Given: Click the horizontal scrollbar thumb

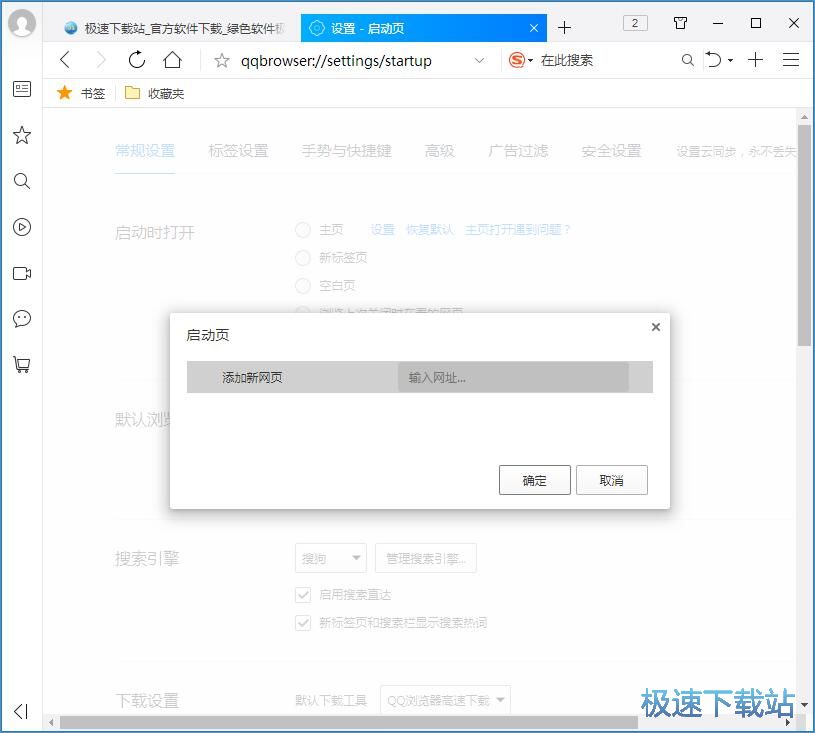Looking at the screenshot, I should tap(348, 722).
